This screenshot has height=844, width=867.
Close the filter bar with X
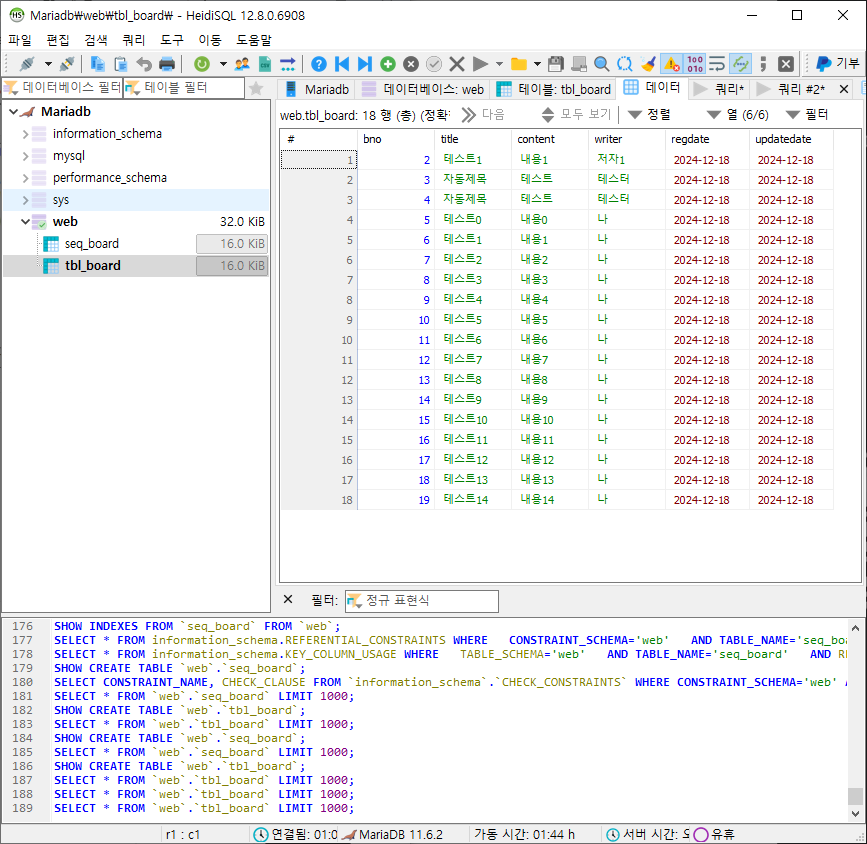(288, 600)
